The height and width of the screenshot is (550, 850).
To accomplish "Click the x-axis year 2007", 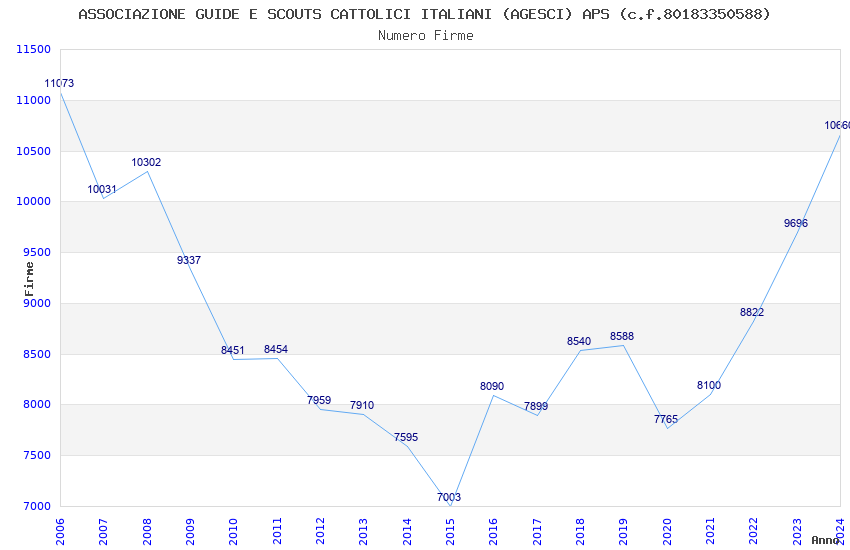I will coord(103,532).
